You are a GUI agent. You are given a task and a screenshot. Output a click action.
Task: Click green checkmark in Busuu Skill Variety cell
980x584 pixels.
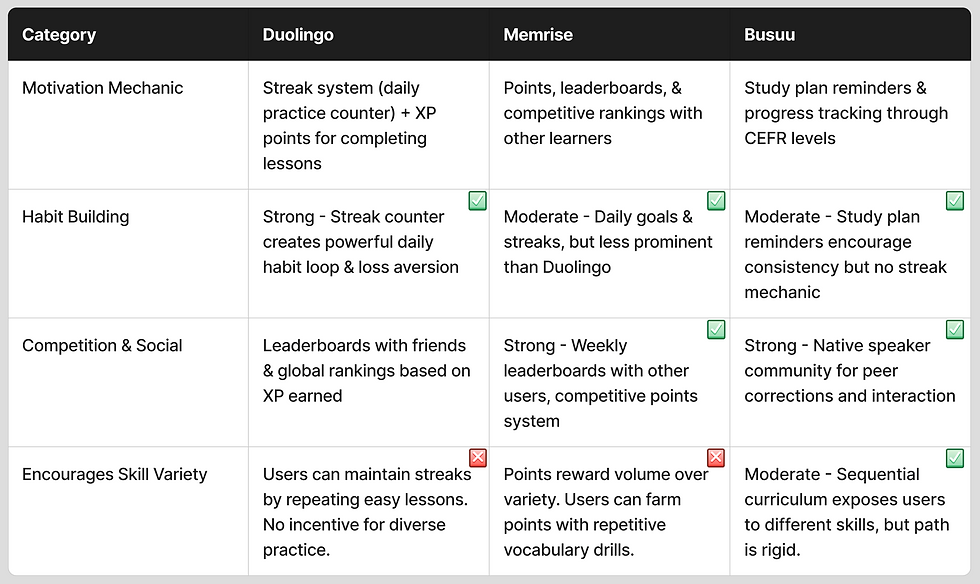point(955,458)
